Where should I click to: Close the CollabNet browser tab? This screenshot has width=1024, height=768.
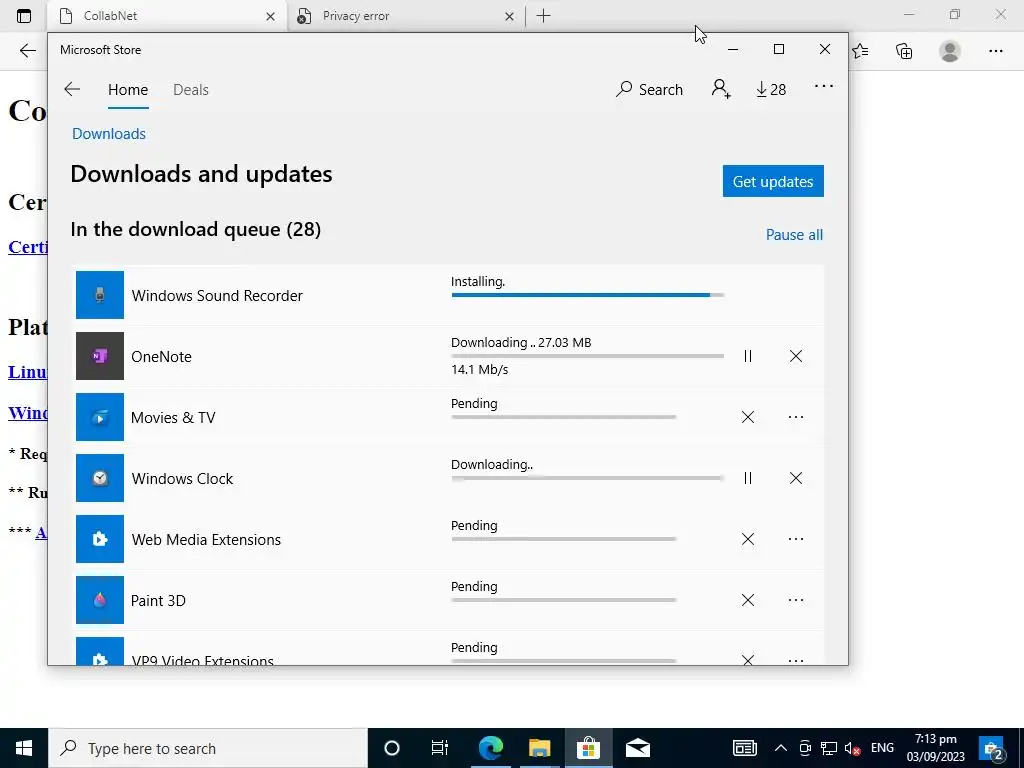[270, 16]
